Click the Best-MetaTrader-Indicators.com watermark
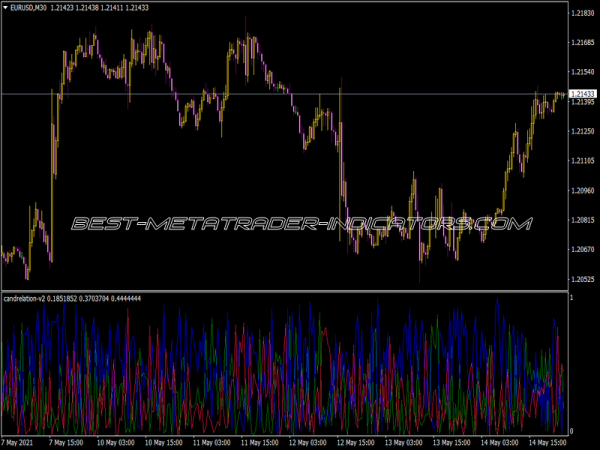Viewport: 600px width, 450px height. click(300, 224)
